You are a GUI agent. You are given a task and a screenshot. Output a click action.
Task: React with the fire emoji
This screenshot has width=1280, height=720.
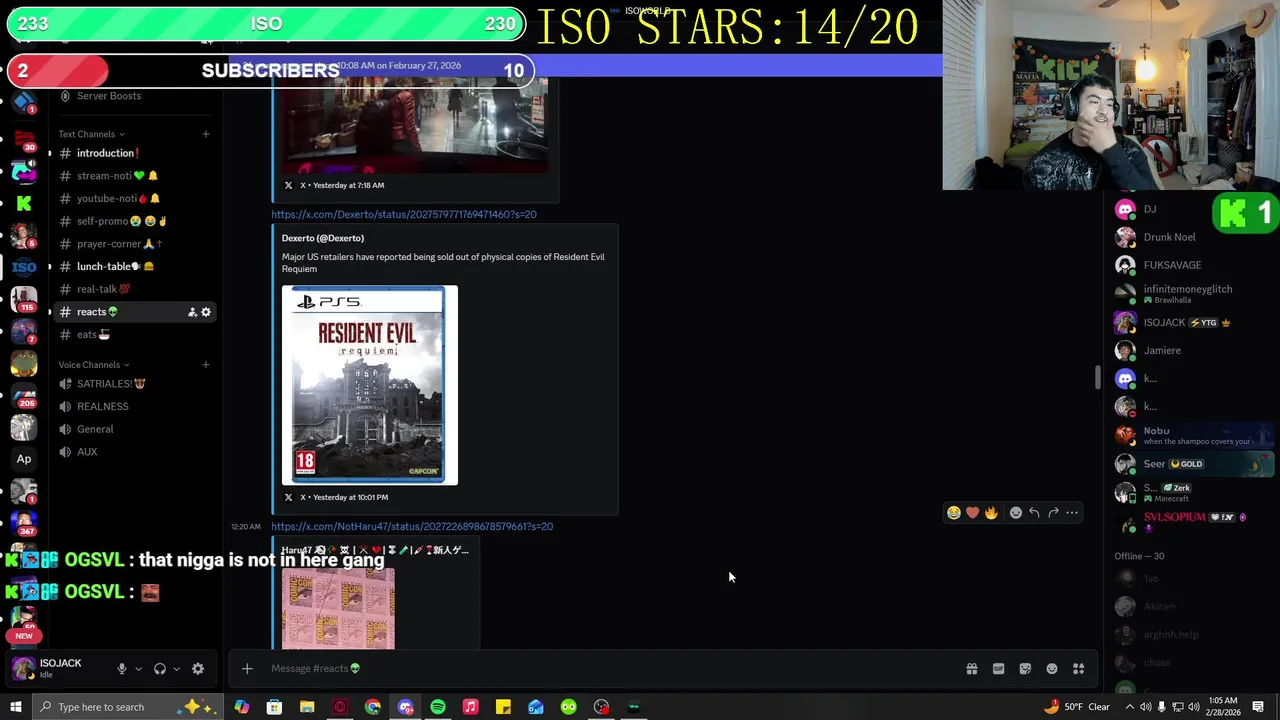[991, 513]
